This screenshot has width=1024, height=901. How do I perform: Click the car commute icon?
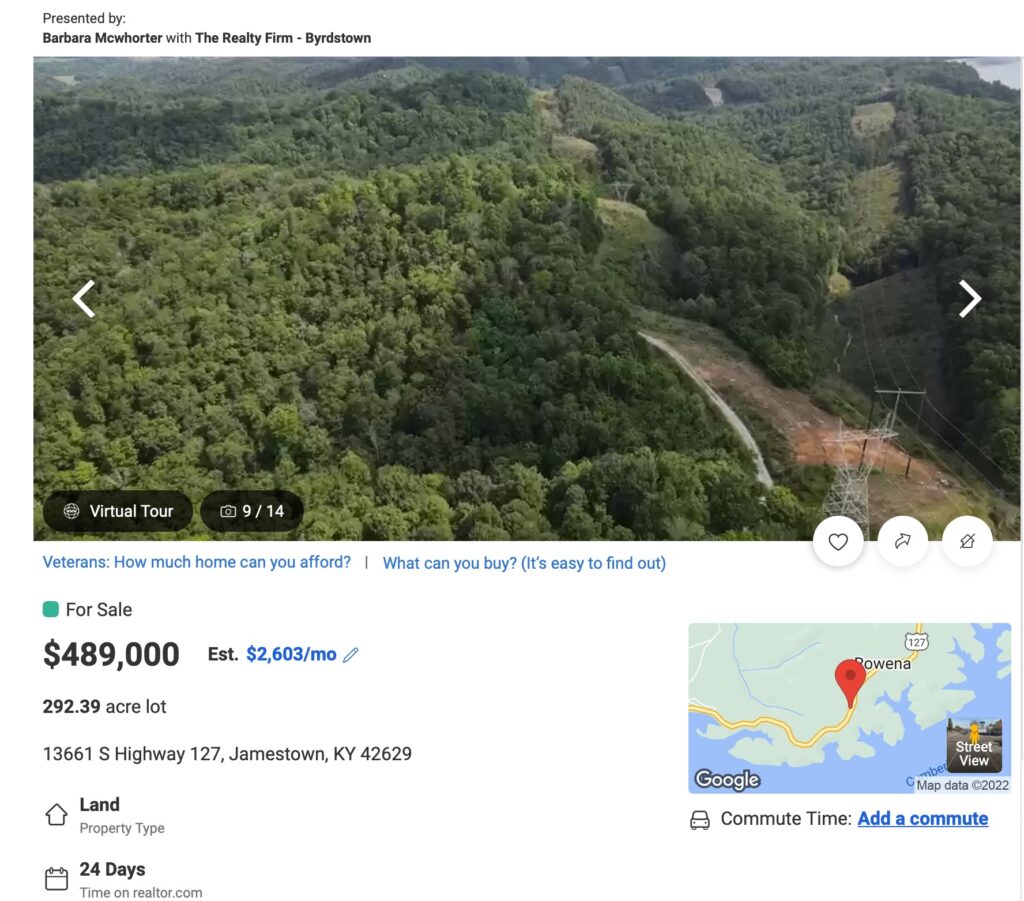point(700,820)
